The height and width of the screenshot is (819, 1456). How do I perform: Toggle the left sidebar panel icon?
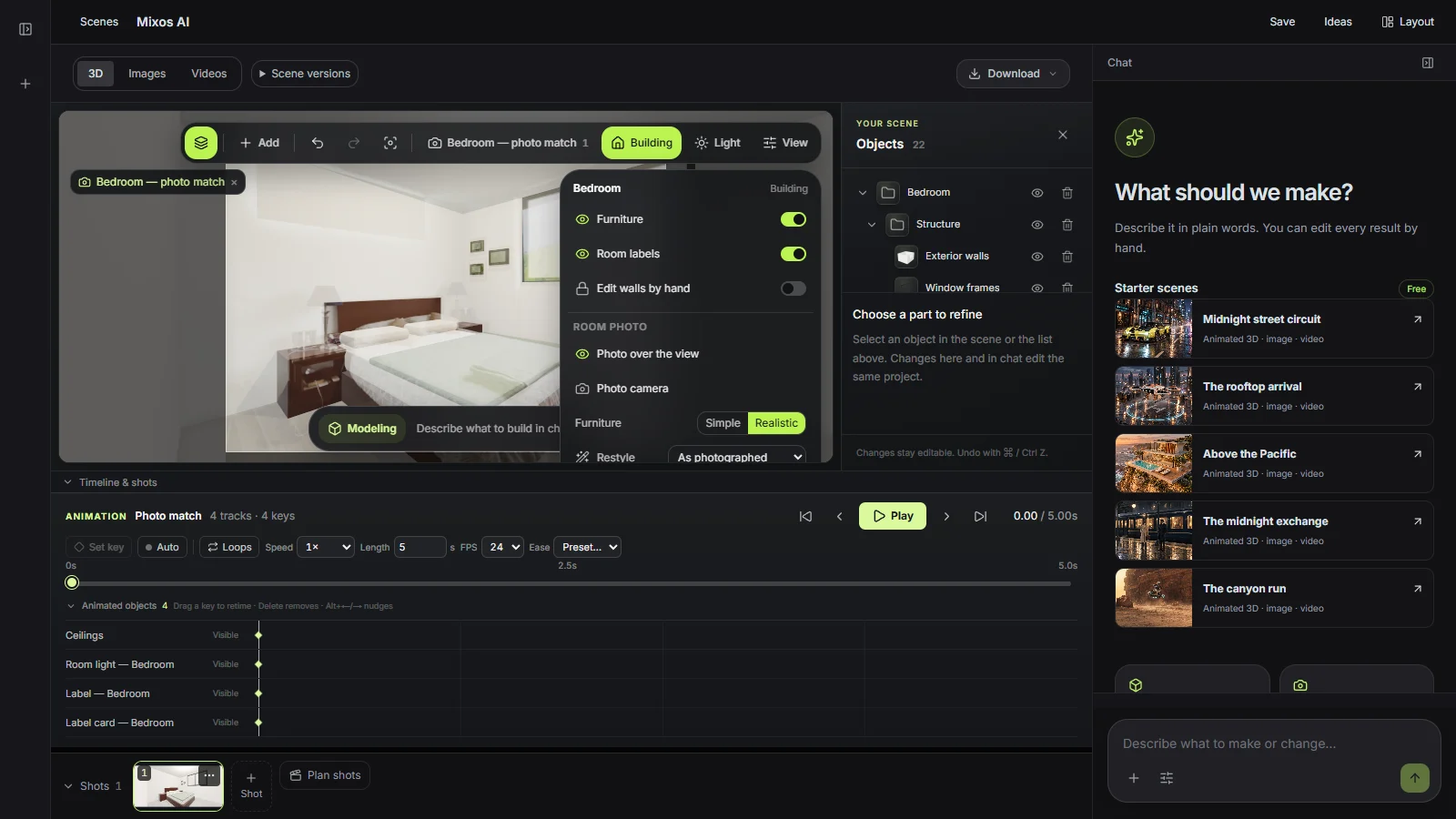point(25,29)
